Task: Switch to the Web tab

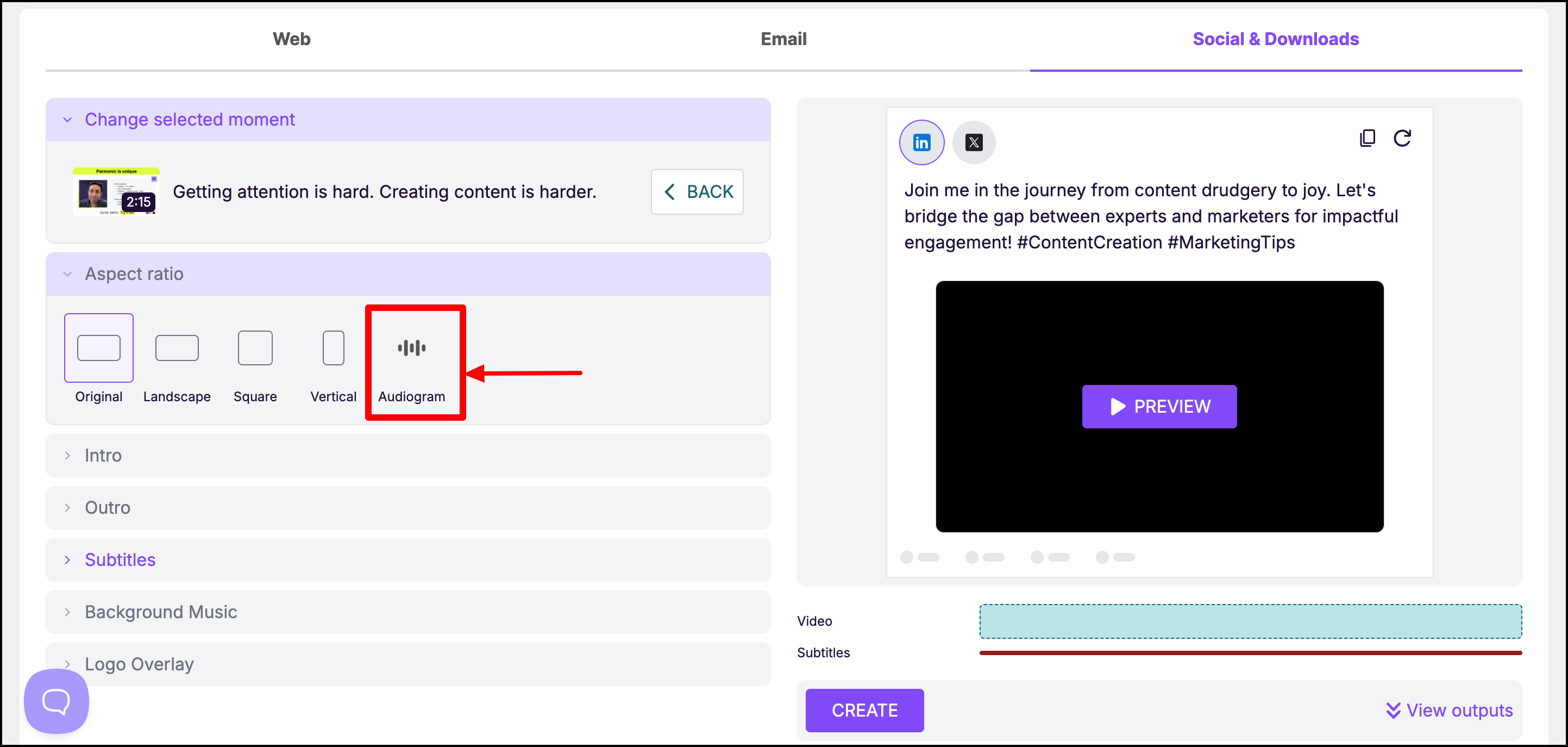Action: tap(291, 39)
